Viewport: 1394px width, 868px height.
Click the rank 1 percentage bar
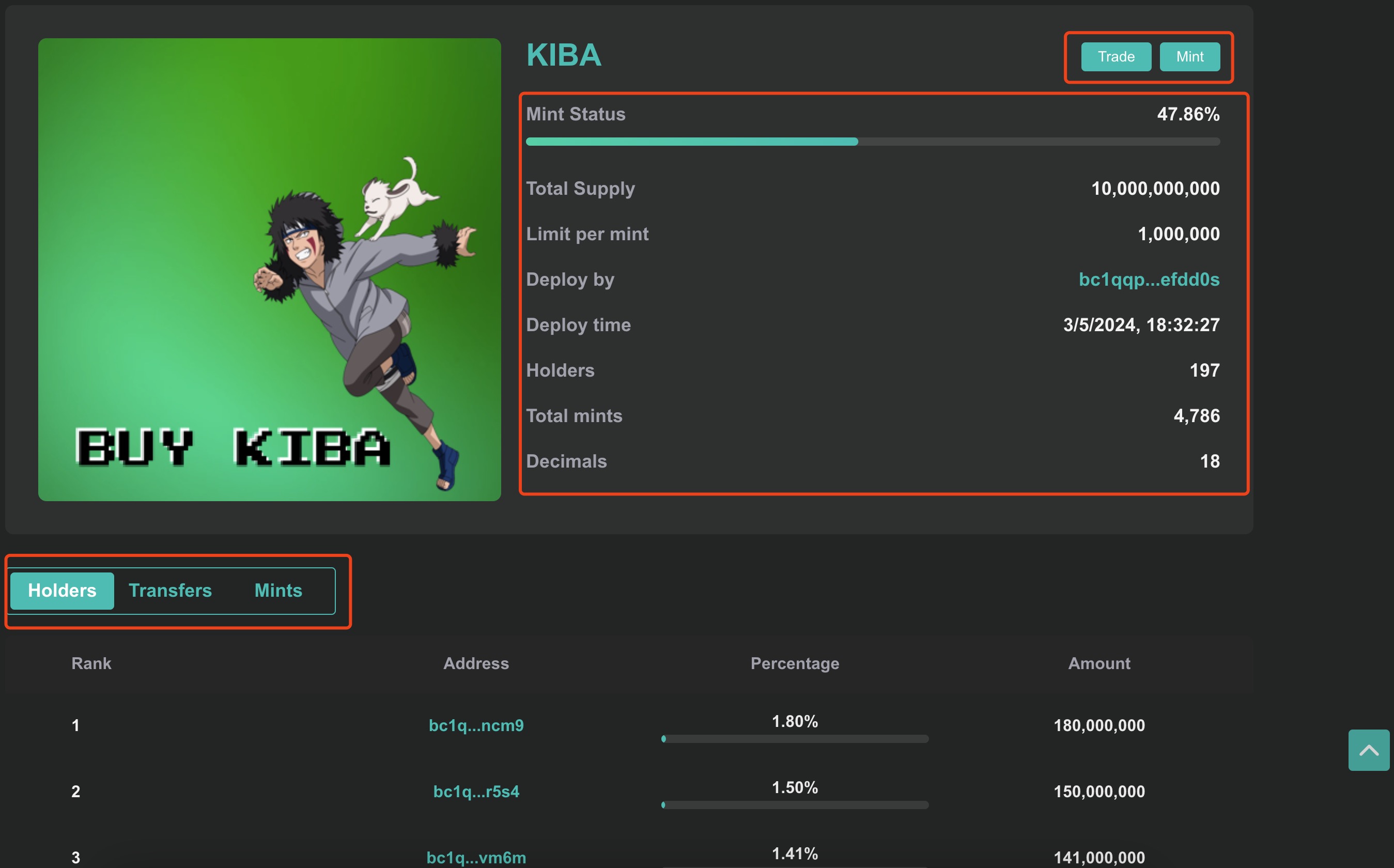(x=794, y=739)
